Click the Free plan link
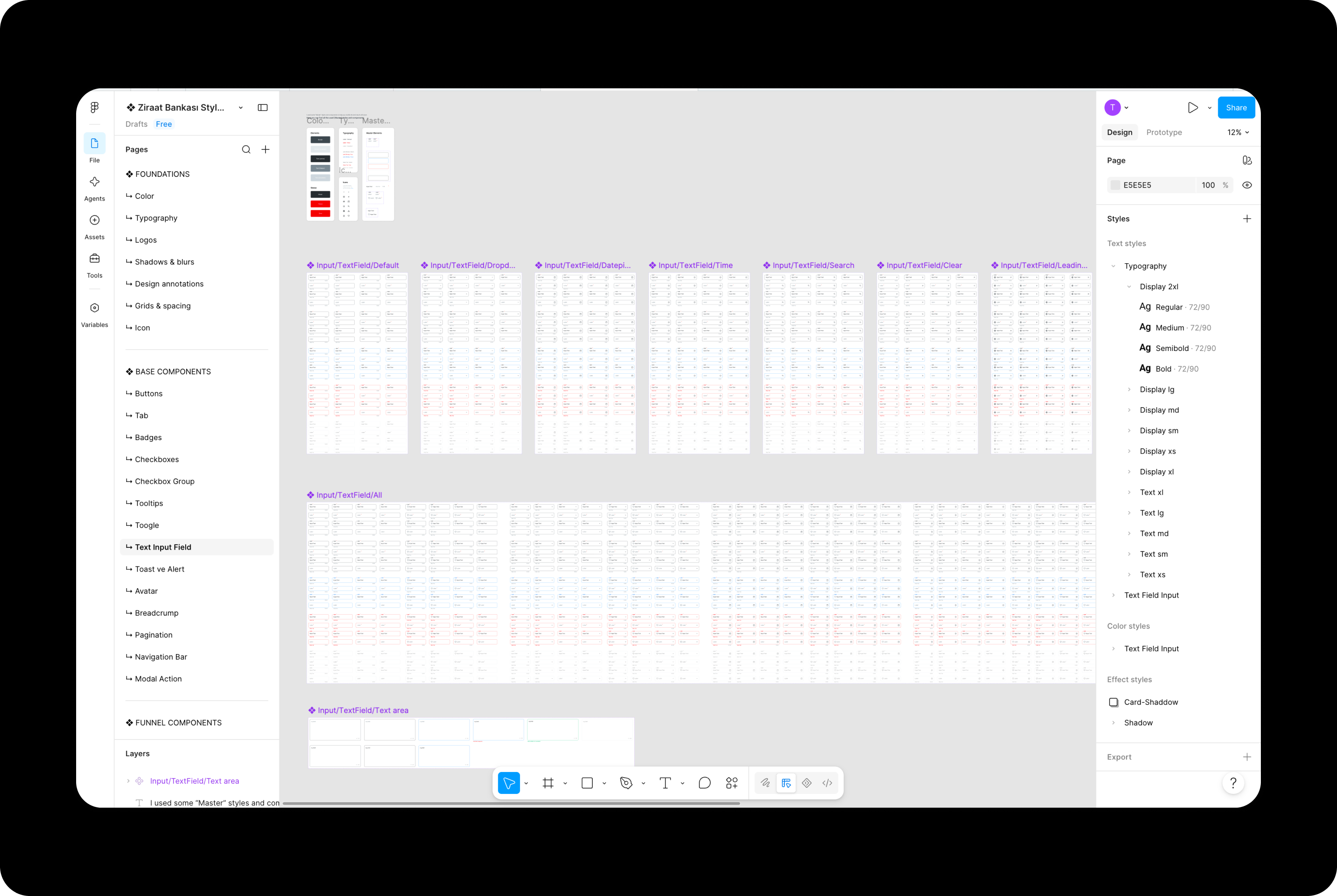The height and width of the screenshot is (896, 1337). (x=164, y=124)
